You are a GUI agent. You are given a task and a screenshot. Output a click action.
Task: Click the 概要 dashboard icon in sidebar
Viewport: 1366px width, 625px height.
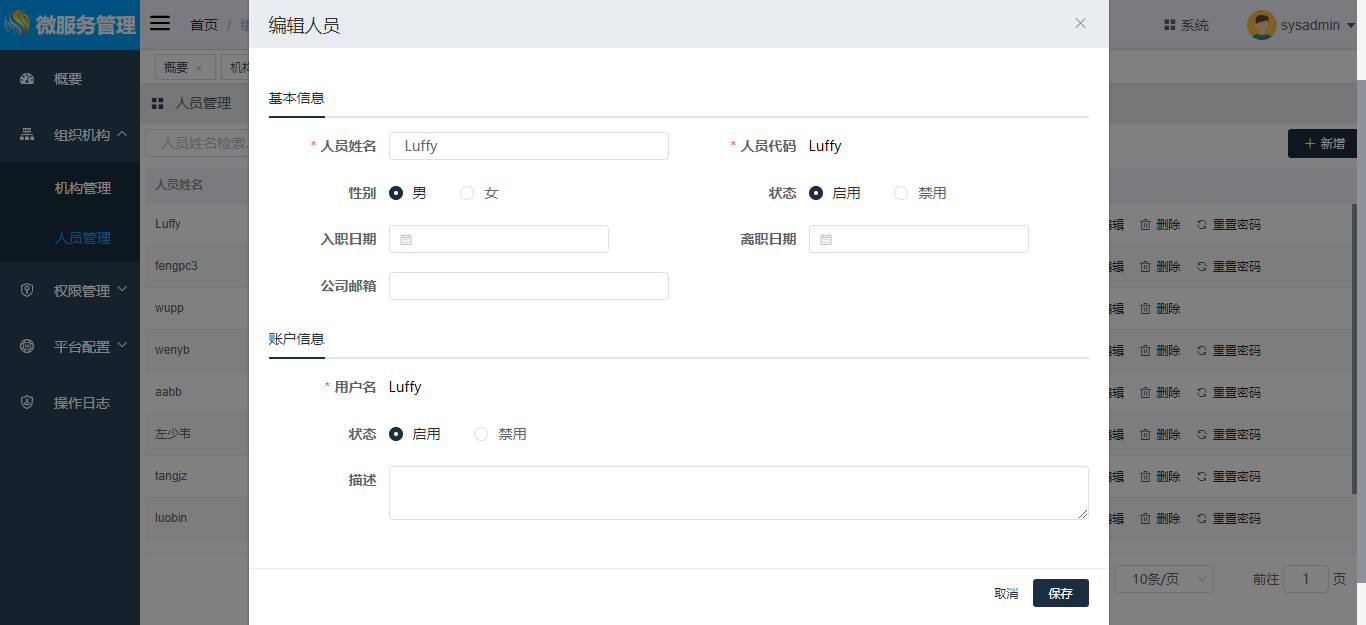[28, 79]
